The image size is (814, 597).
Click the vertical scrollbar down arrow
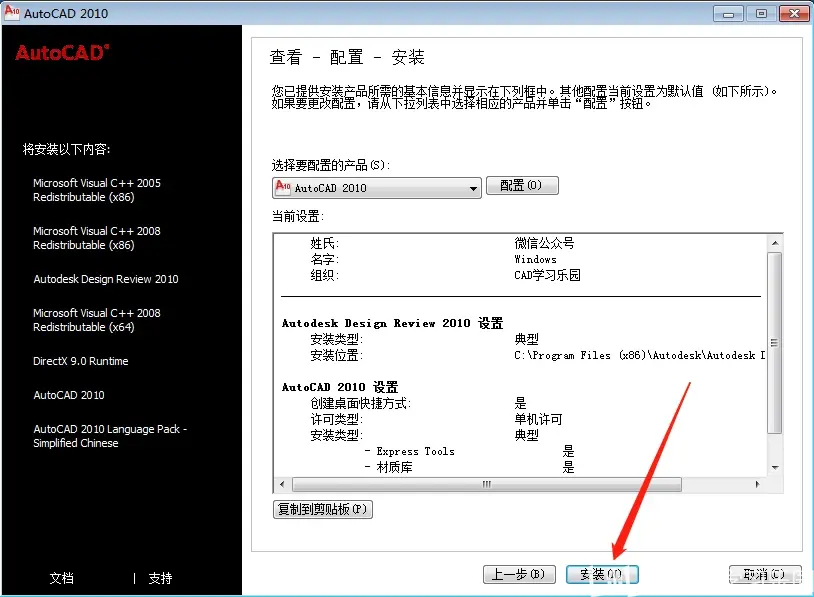(775, 468)
